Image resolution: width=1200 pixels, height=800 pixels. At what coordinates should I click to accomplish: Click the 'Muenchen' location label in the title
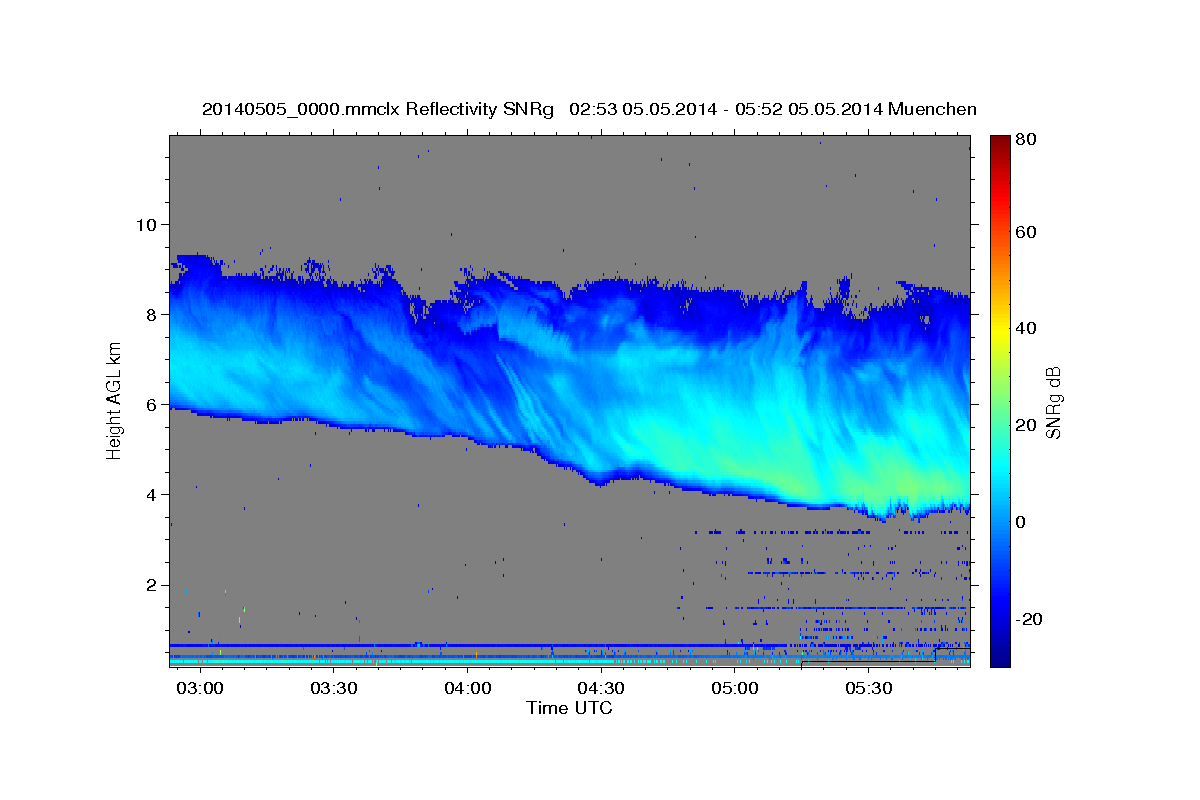931,109
